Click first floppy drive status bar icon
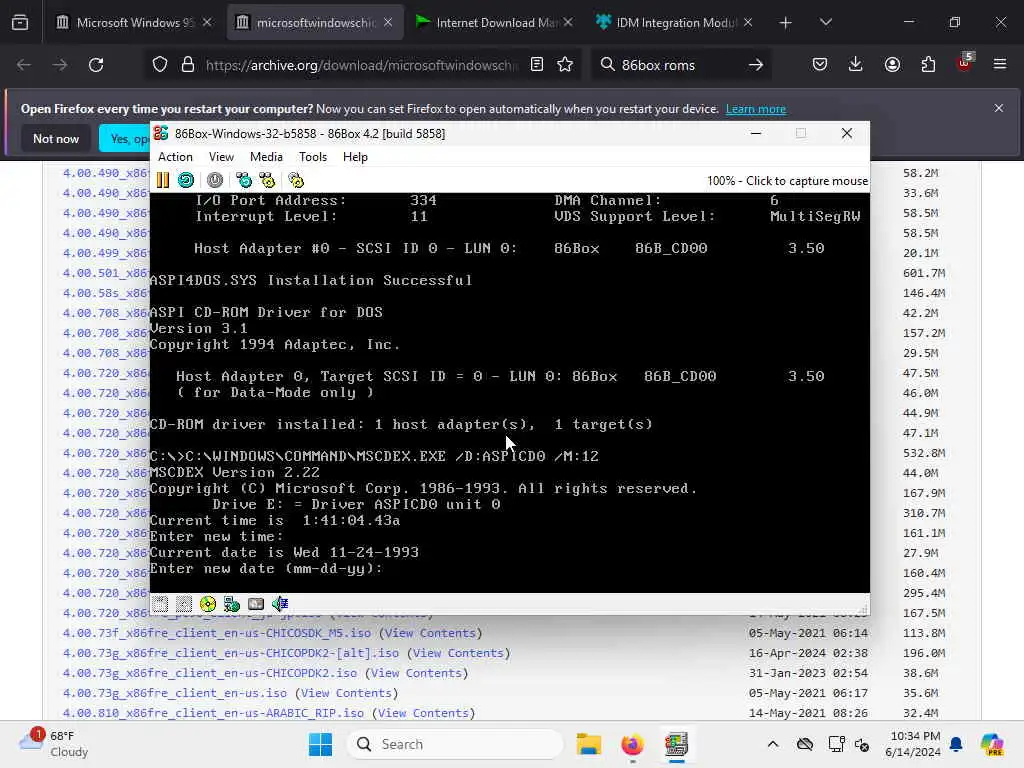The image size is (1024, 768). (160, 604)
